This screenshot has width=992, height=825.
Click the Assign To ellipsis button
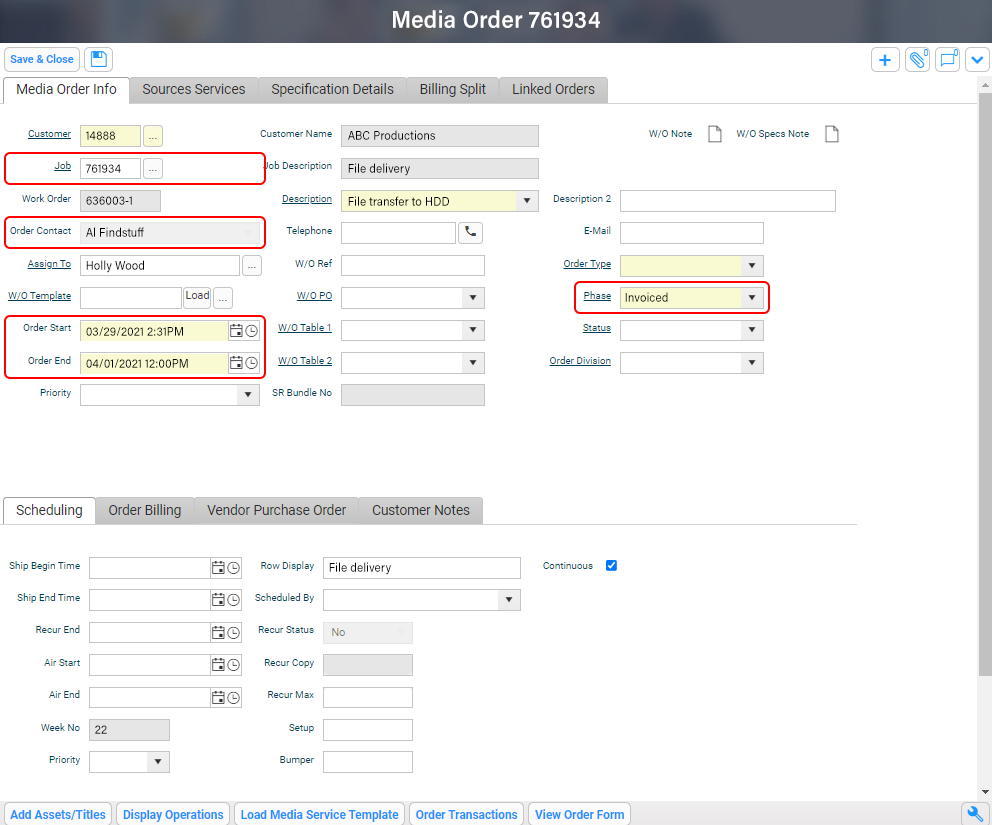click(251, 265)
